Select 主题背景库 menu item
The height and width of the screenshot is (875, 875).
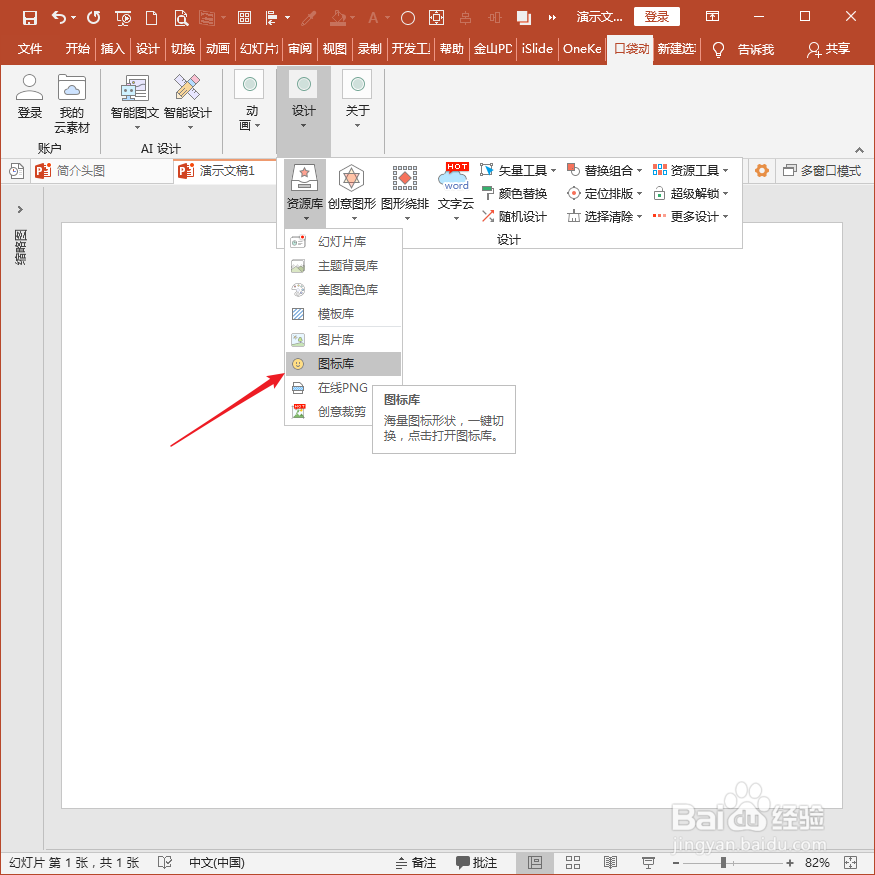(x=343, y=266)
